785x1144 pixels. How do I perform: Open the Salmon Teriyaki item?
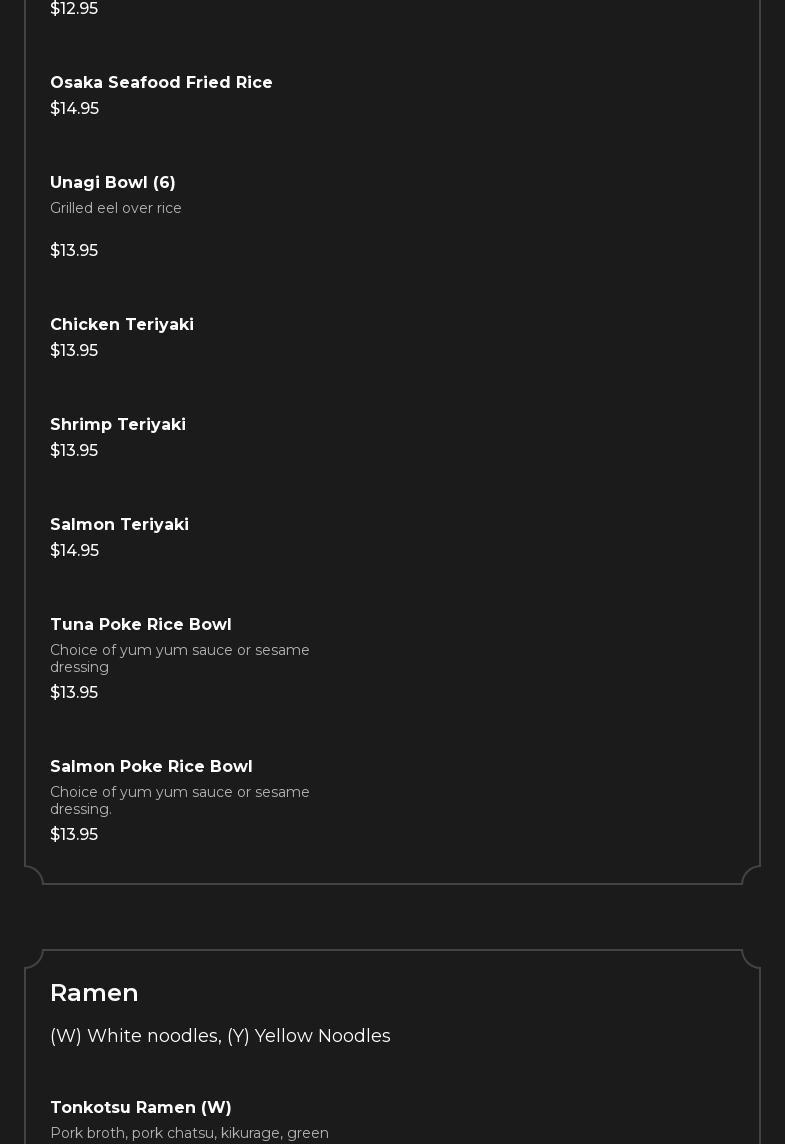point(119,525)
